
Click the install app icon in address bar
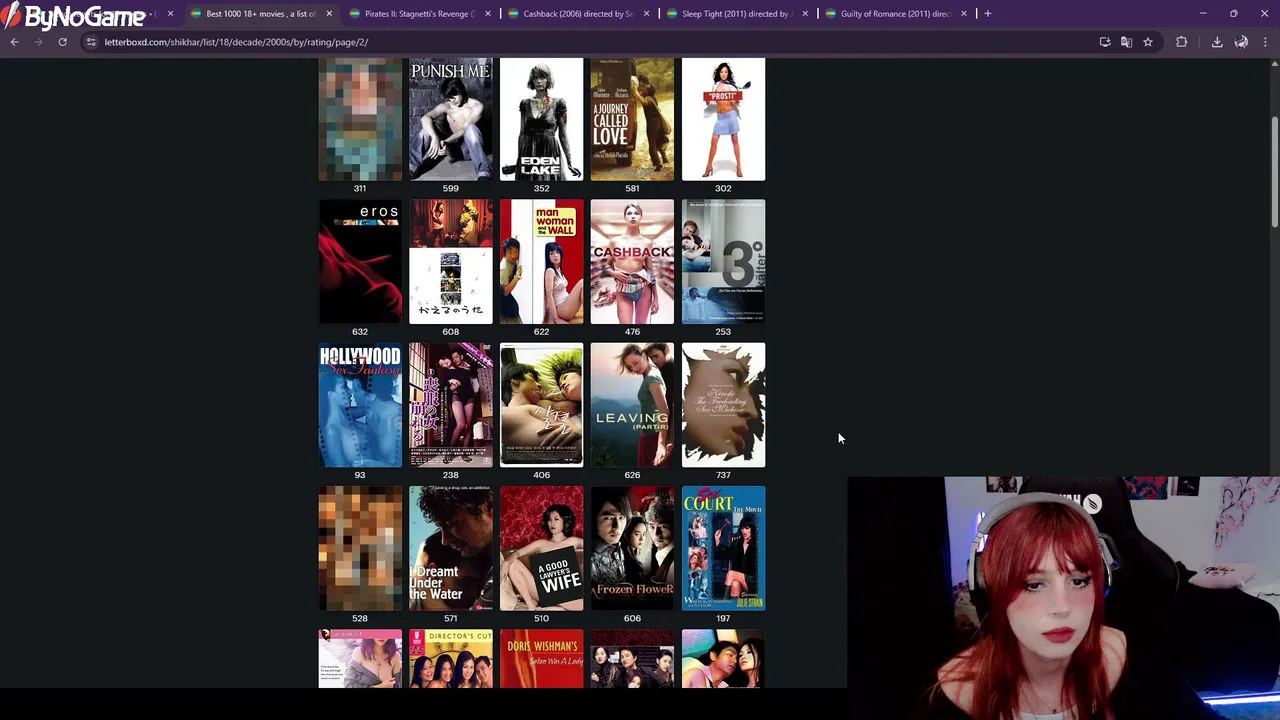click(1105, 42)
